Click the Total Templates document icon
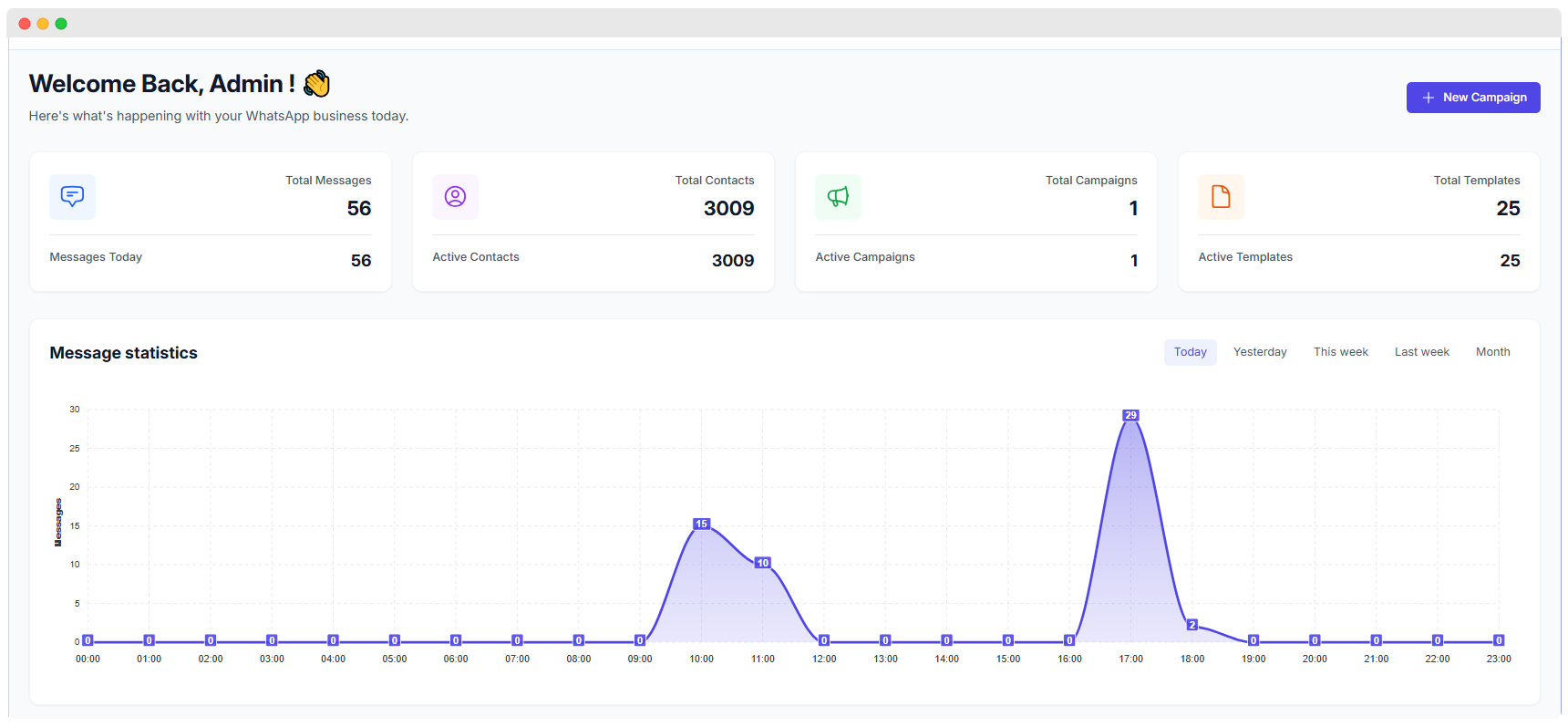Image resolution: width=1568 pixels, height=727 pixels. coord(1221,197)
